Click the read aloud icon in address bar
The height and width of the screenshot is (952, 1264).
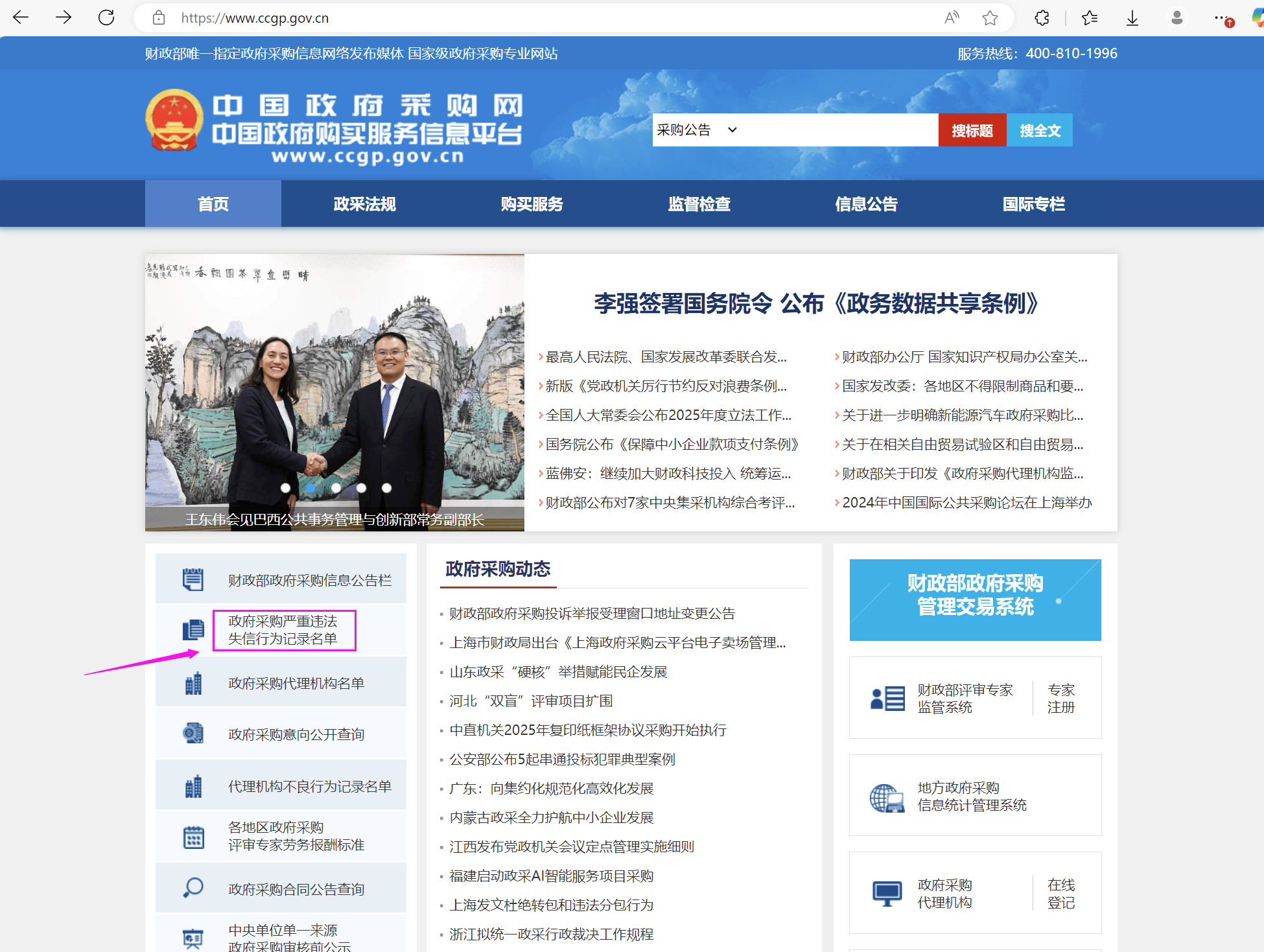tap(952, 17)
